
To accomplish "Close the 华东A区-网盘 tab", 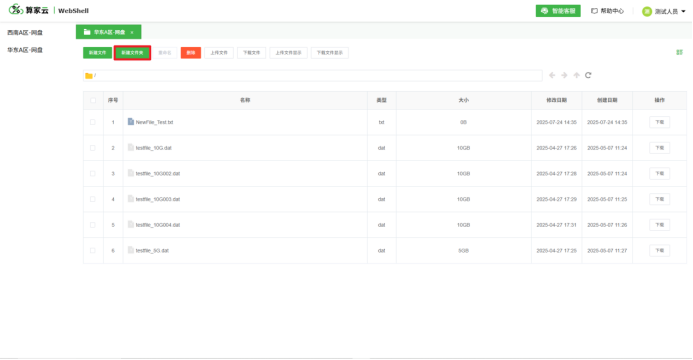I will [132, 32].
